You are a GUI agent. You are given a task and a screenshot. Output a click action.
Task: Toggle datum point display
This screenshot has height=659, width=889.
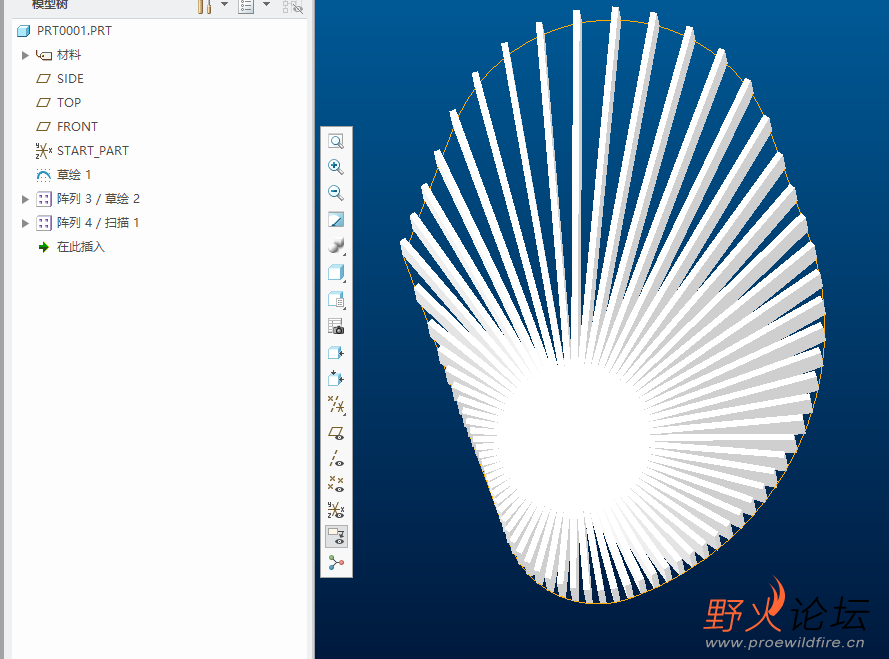[336, 484]
